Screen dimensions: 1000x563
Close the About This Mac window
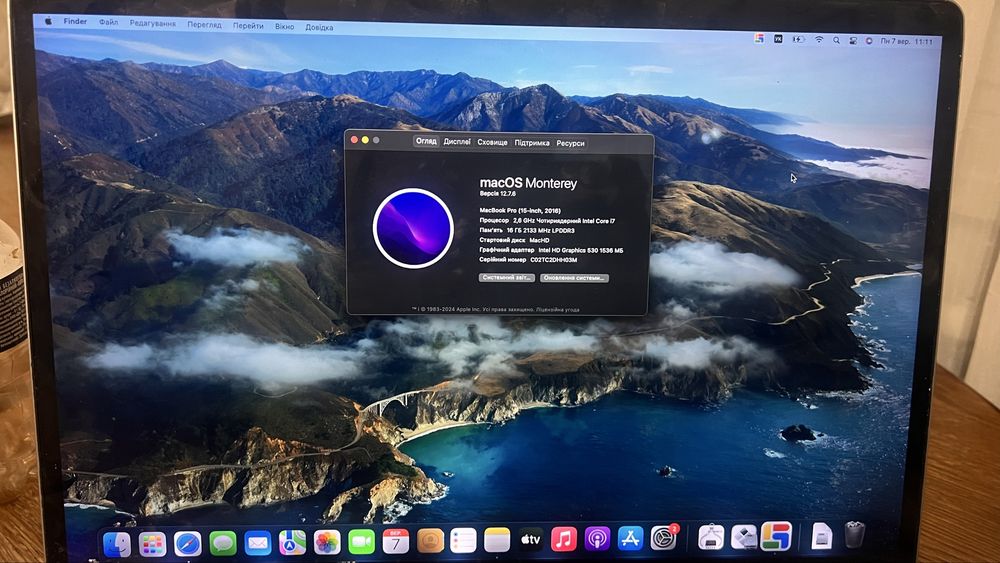pos(355,140)
